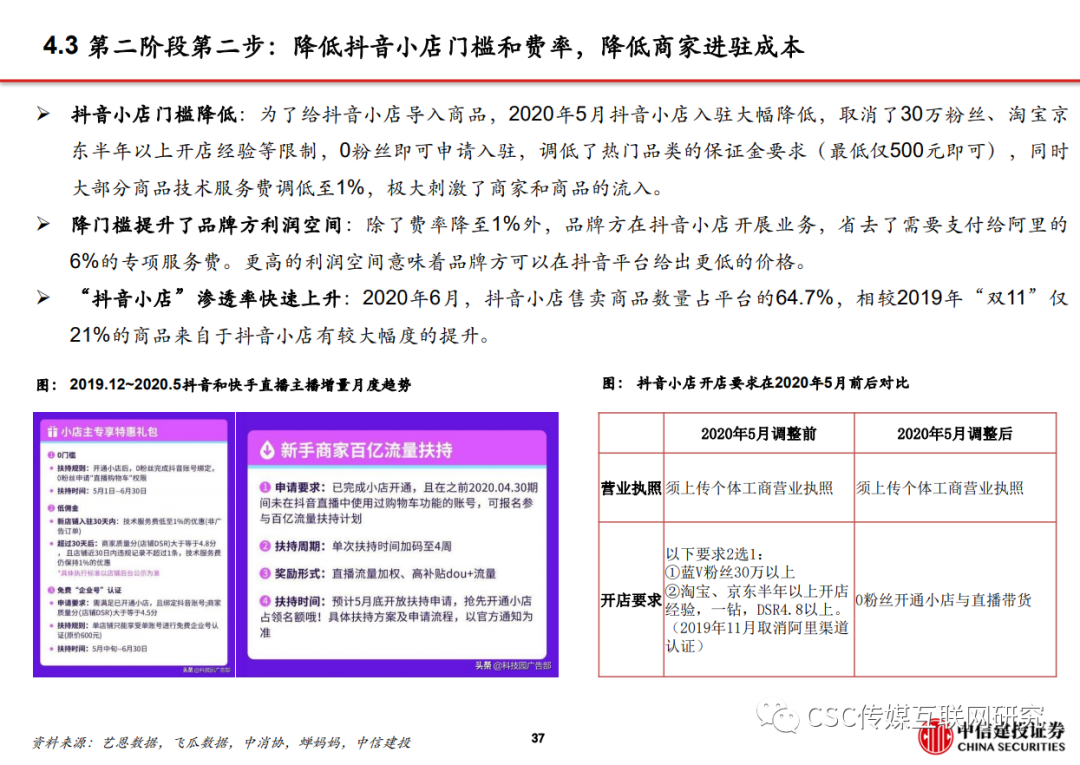Click the page number 37
The height and width of the screenshot is (765, 1080).
(538, 738)
